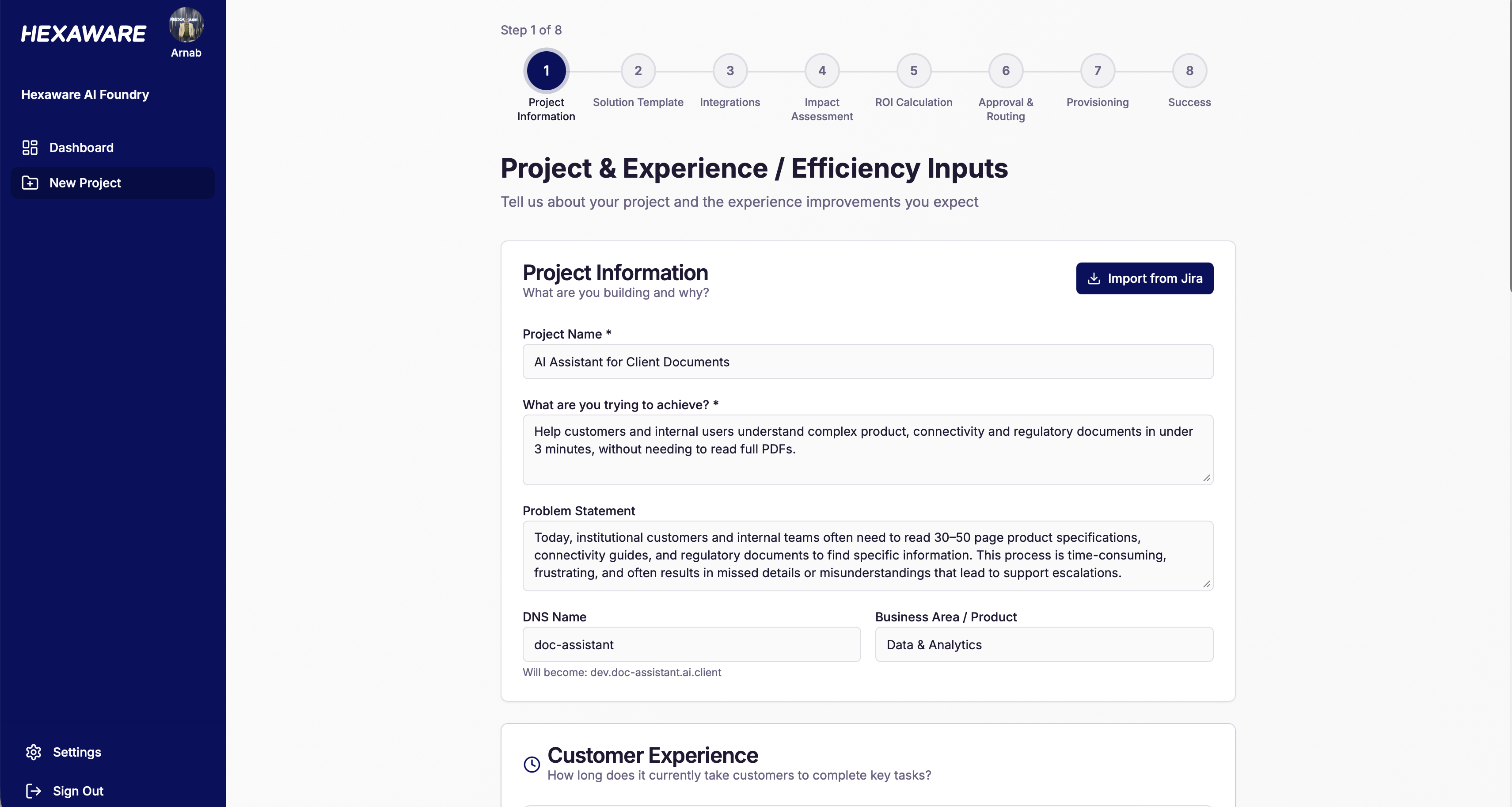Viewport: 1512px width, 807px height.
Task: Click step 8 Success circle
Action: point(1189,70)
